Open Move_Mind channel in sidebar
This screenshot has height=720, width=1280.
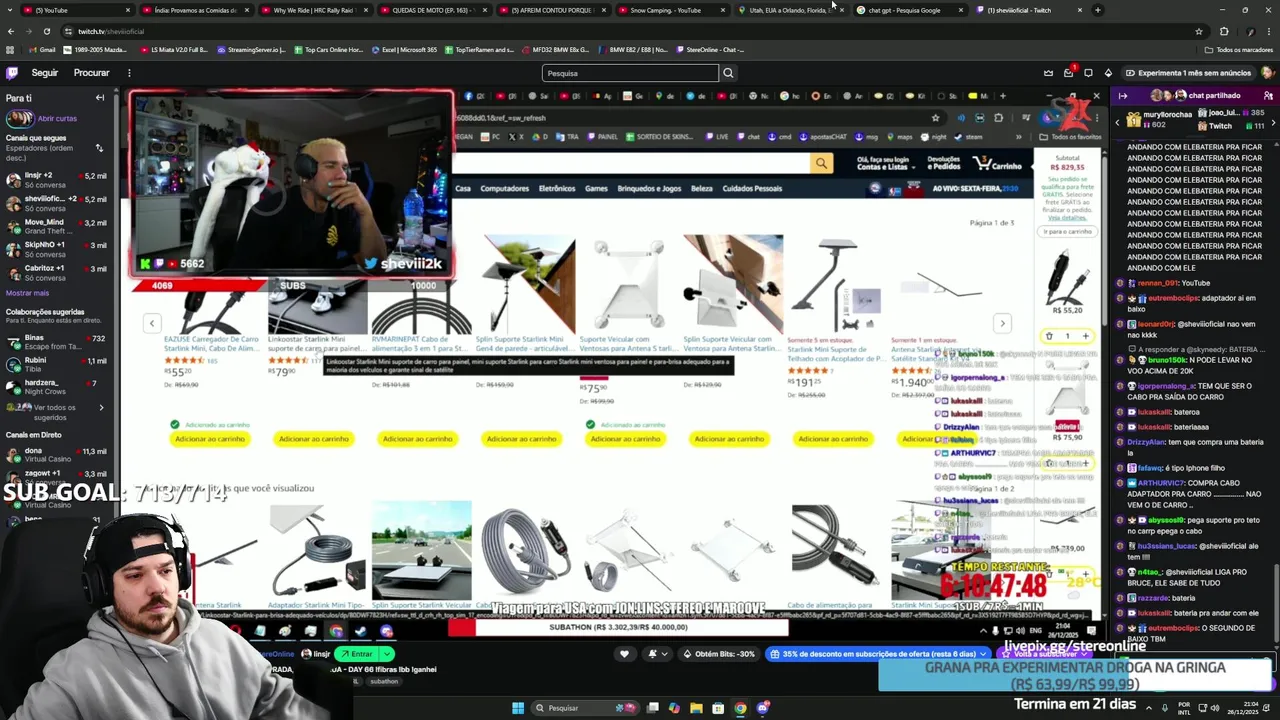click(56, 226)
